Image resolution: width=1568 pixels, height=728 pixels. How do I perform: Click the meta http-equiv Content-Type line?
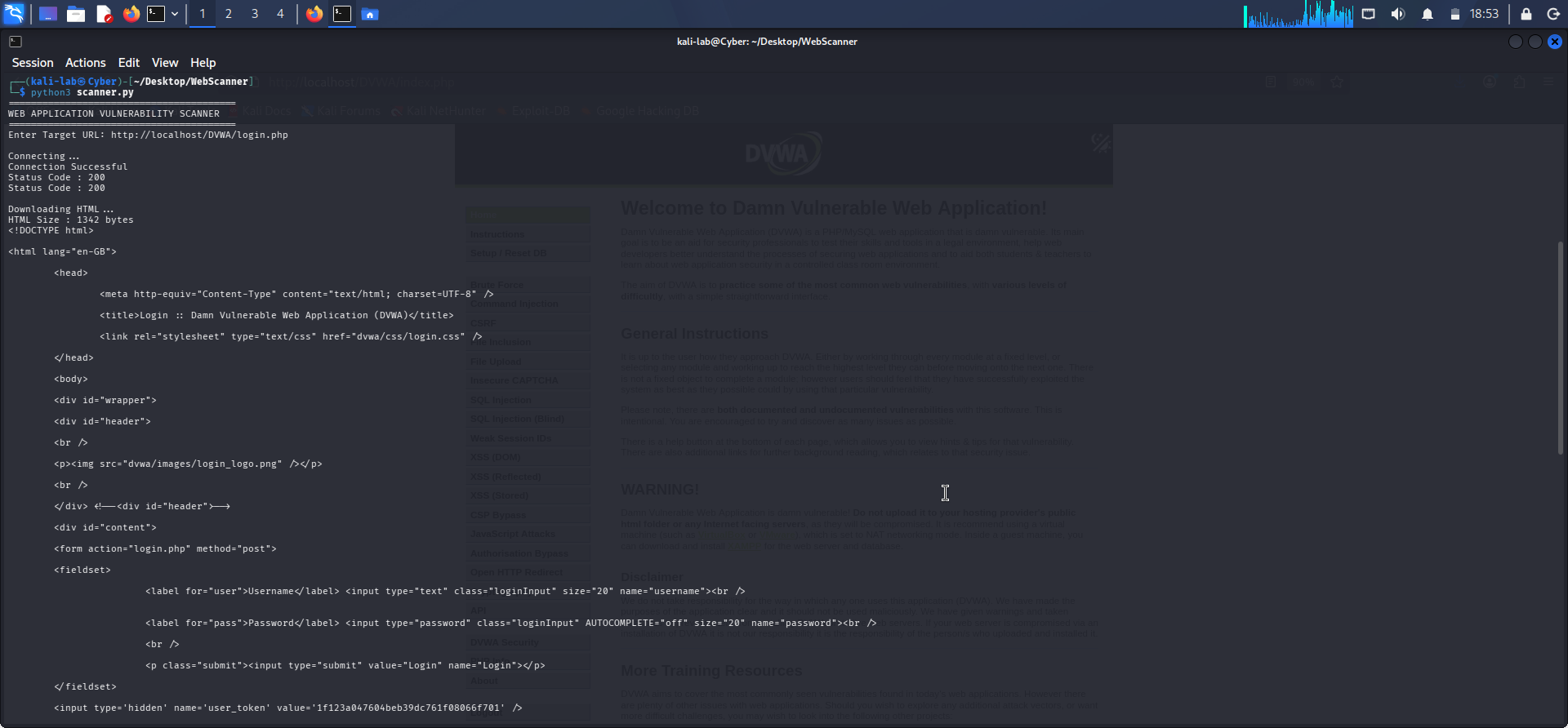point(296,294)
